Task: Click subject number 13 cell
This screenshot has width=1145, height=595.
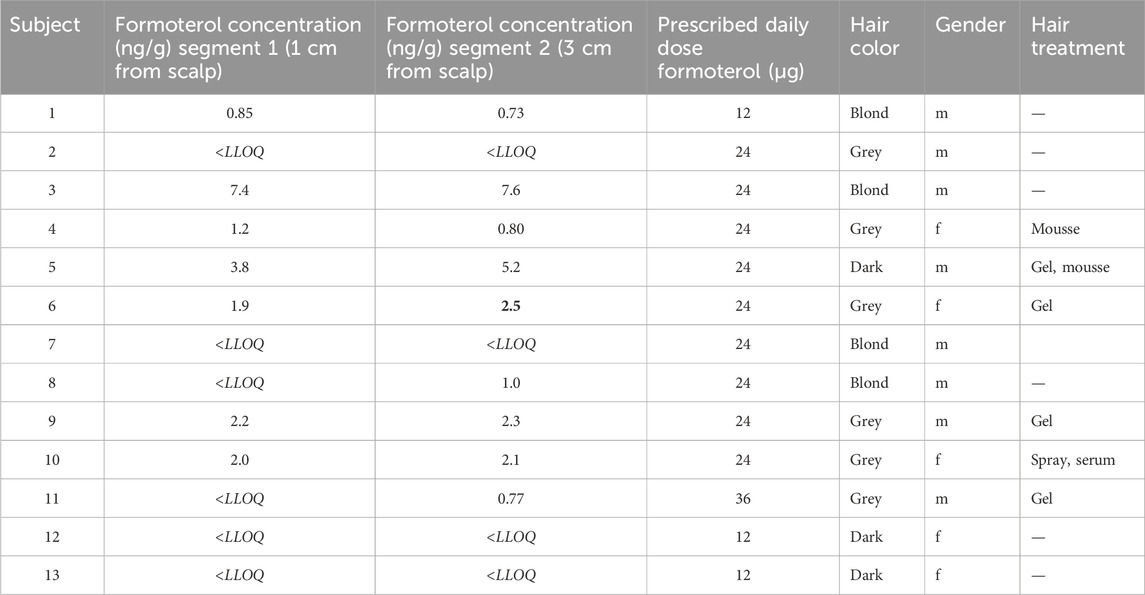Action: pos(51,575)
